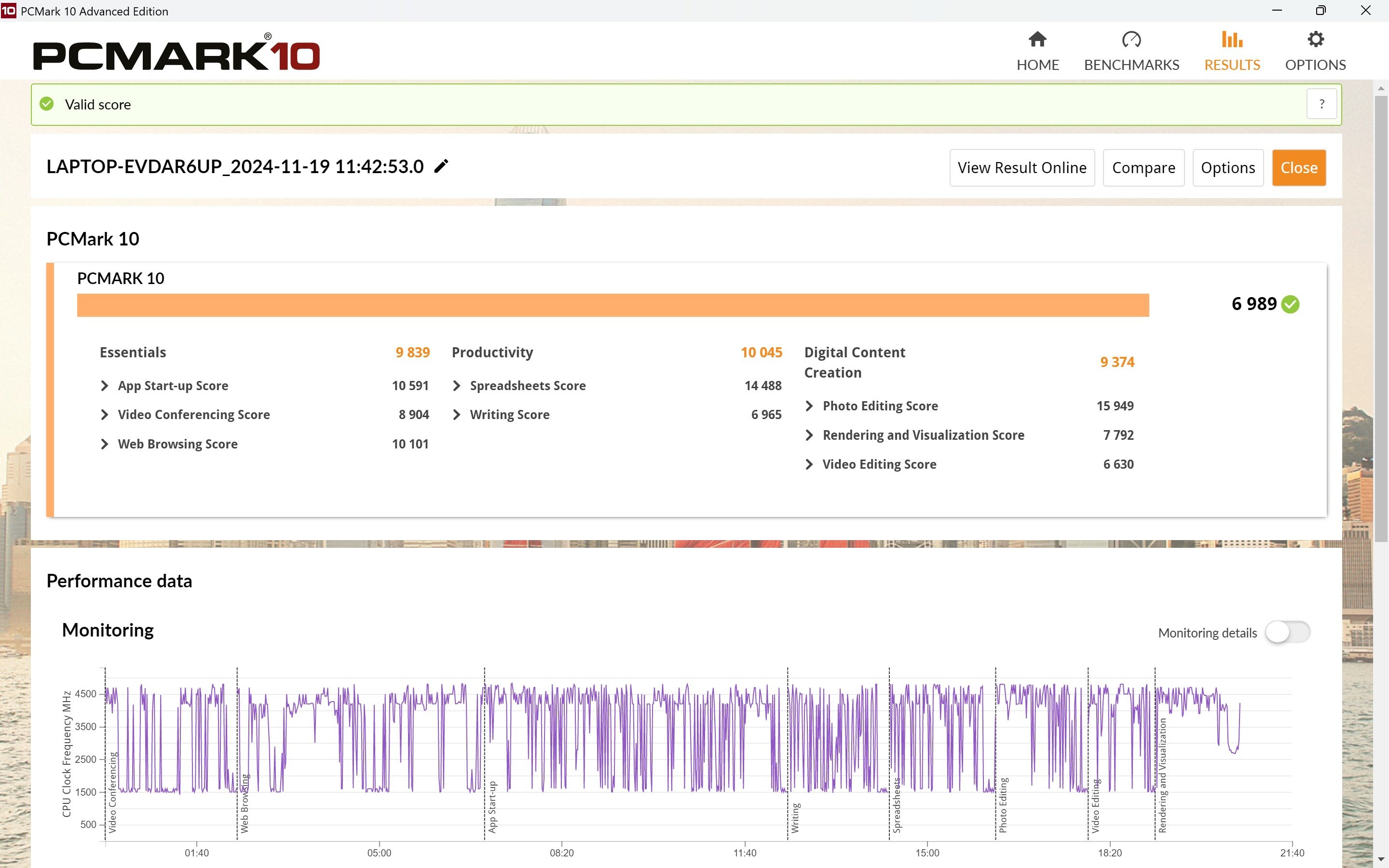The width and height of the screenshot is (1389, 868).
Task: Switch to the HOME tab label
Action: tap(1037, 65)
